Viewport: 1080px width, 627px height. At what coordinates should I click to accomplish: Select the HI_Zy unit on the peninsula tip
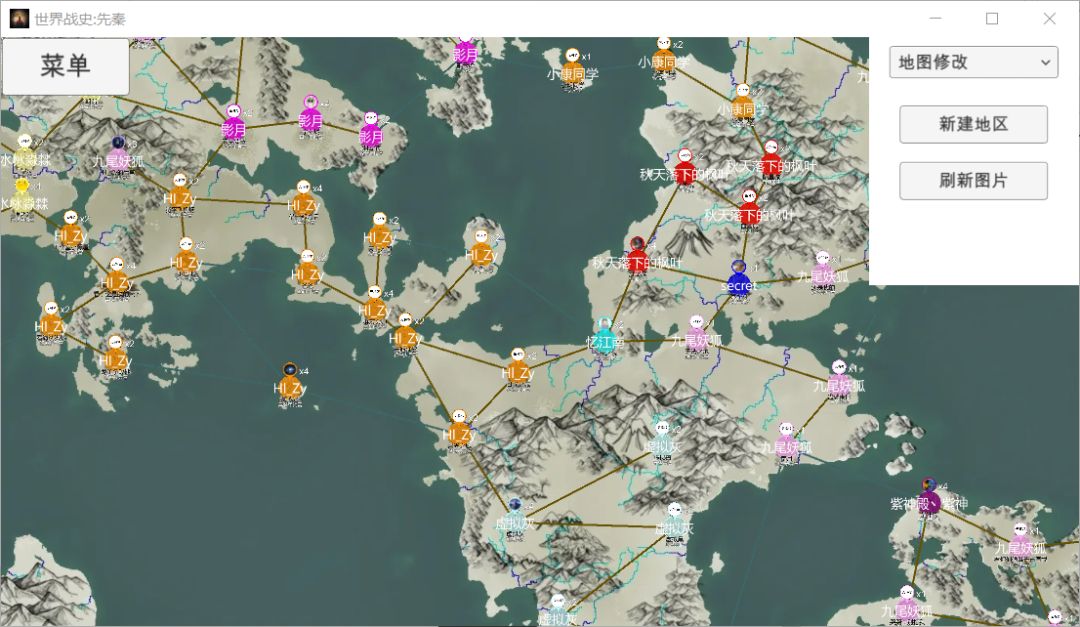click(x=481, y=249)
